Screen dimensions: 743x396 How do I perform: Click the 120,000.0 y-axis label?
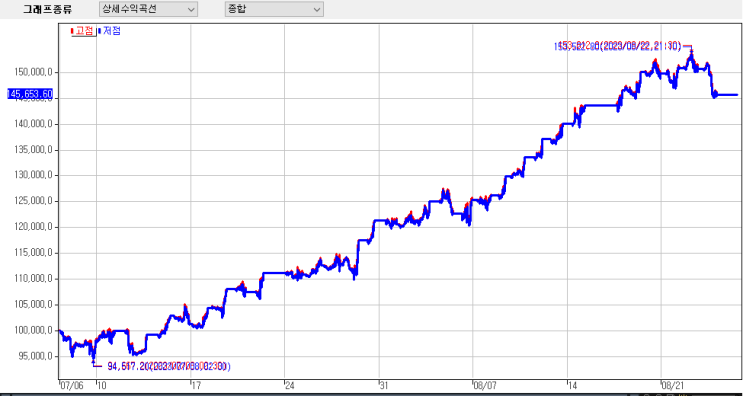[x=33, y=227]
